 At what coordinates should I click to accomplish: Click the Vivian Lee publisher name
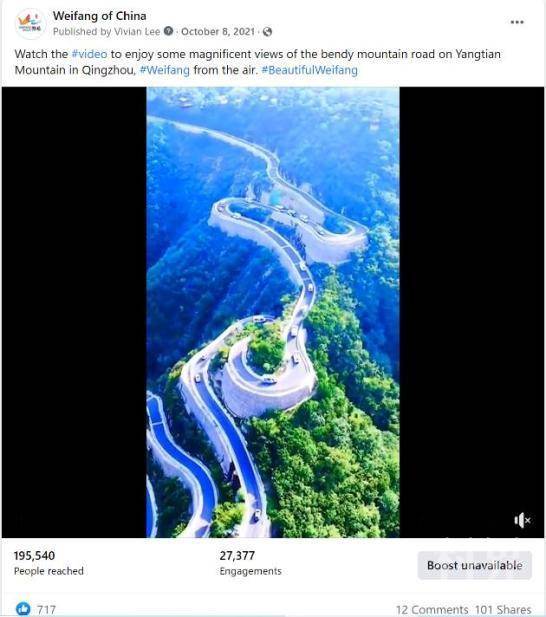(137, 31)
